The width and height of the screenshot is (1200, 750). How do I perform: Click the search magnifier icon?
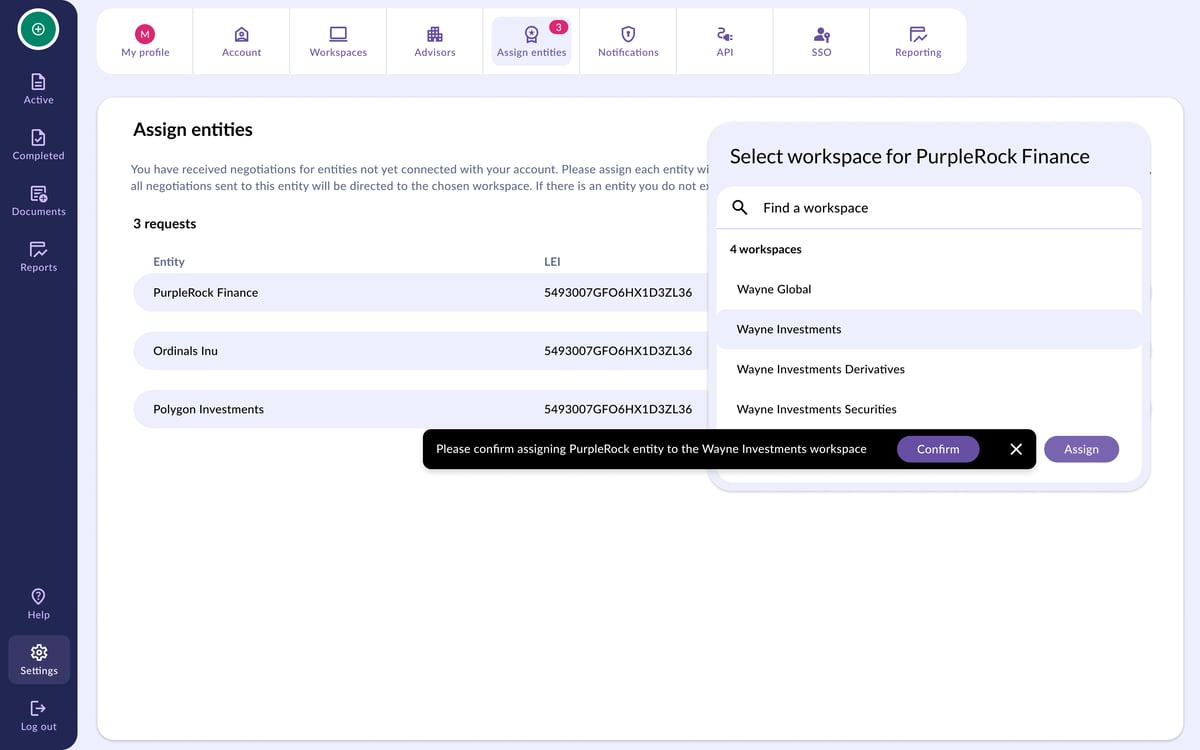[740, 208]
